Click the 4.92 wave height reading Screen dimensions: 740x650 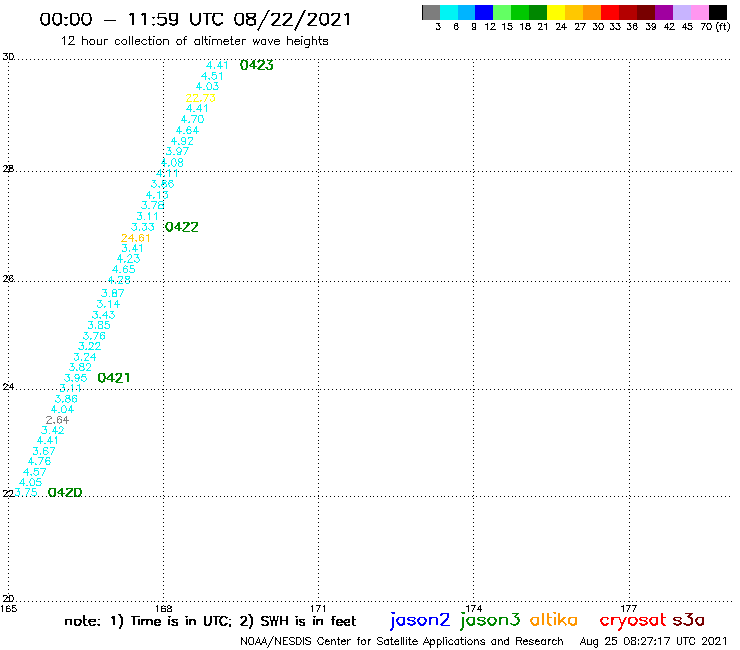pyautogui.click(x=182, y=141)
